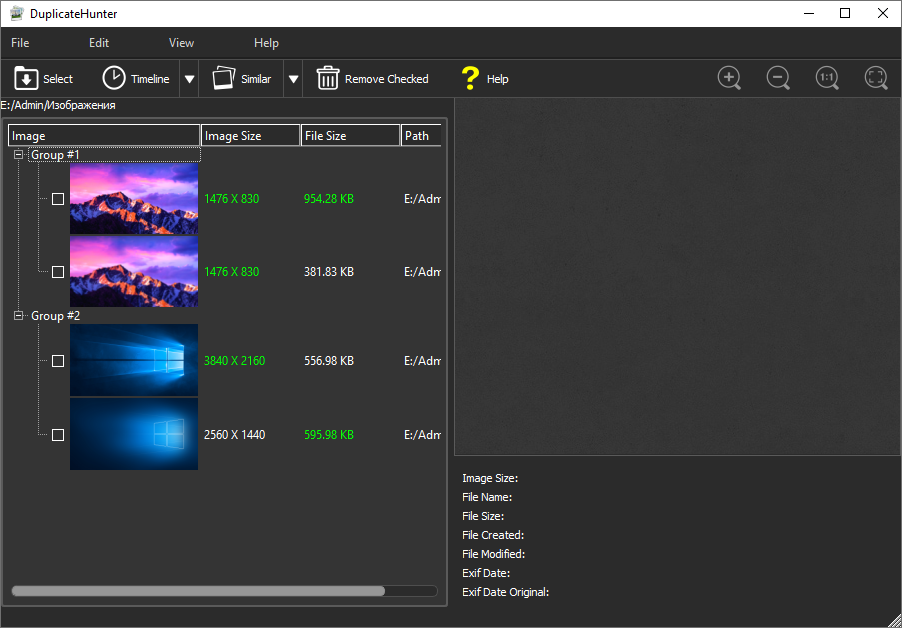Click the yellow Help question mark icon
Screen dimensions: 902x628
(x=470, y=79)
